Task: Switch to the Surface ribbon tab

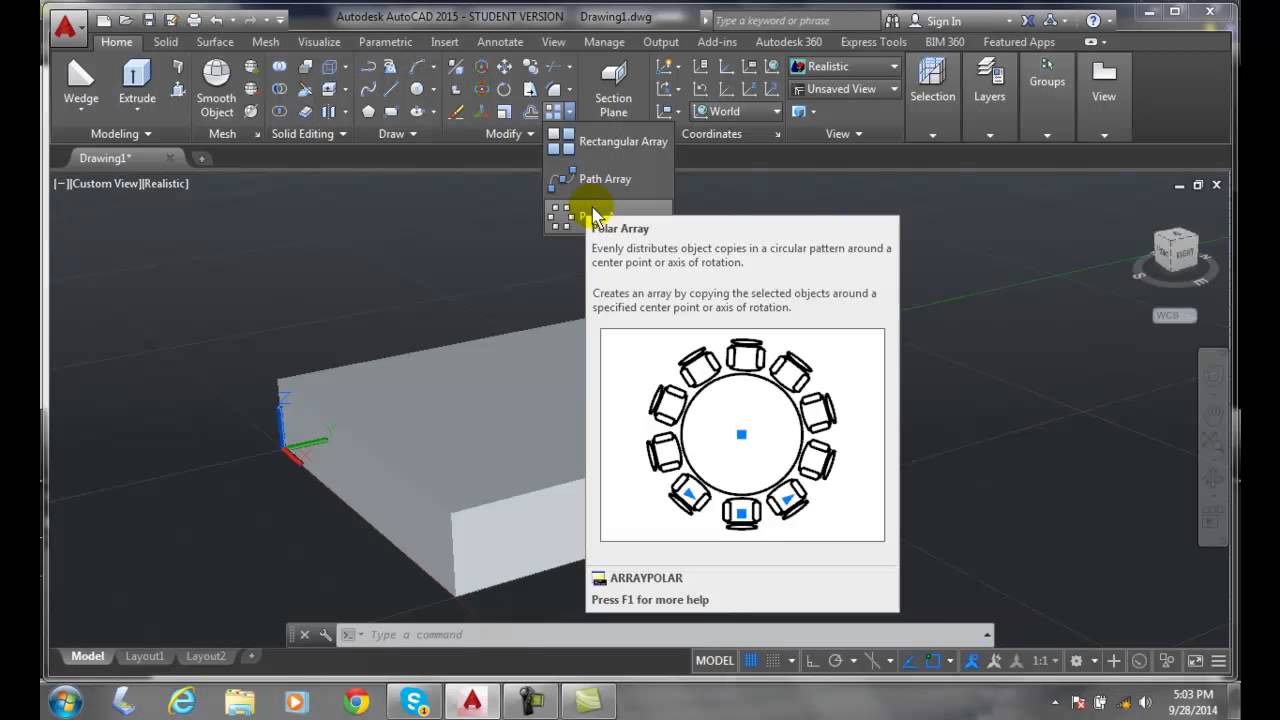Action: pos(215,42)
